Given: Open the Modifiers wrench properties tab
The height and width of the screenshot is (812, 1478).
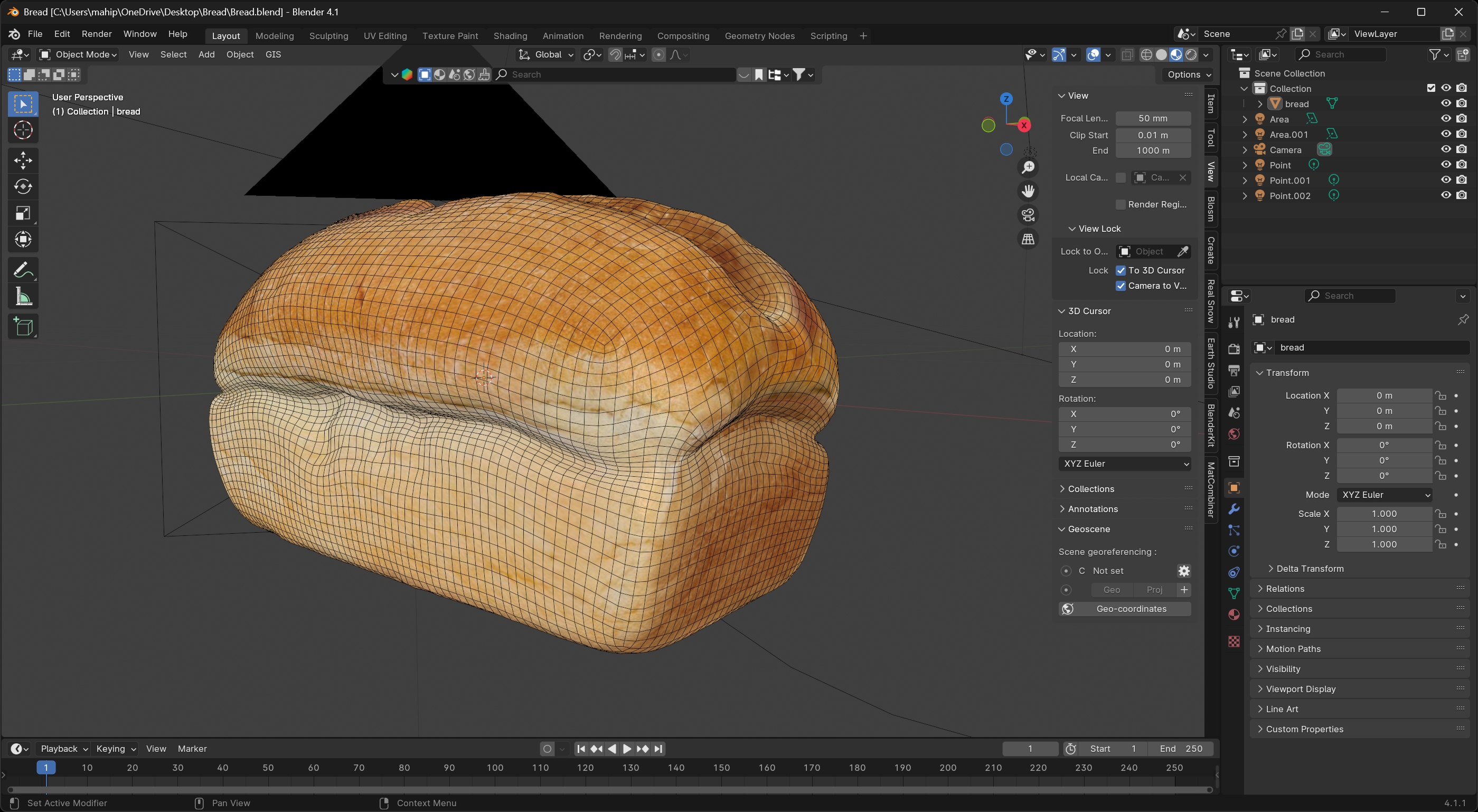Looking at the screenshot, I should coord(1234,509).
